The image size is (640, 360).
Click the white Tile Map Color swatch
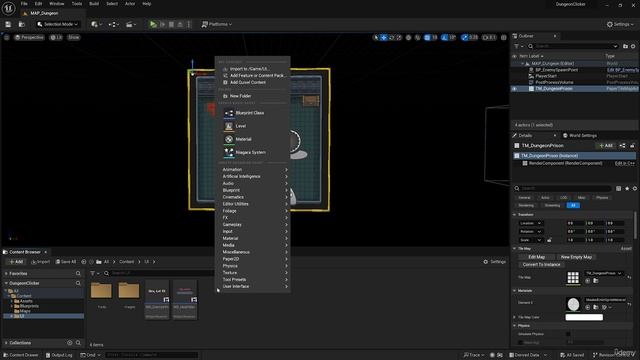pos(584,317)
